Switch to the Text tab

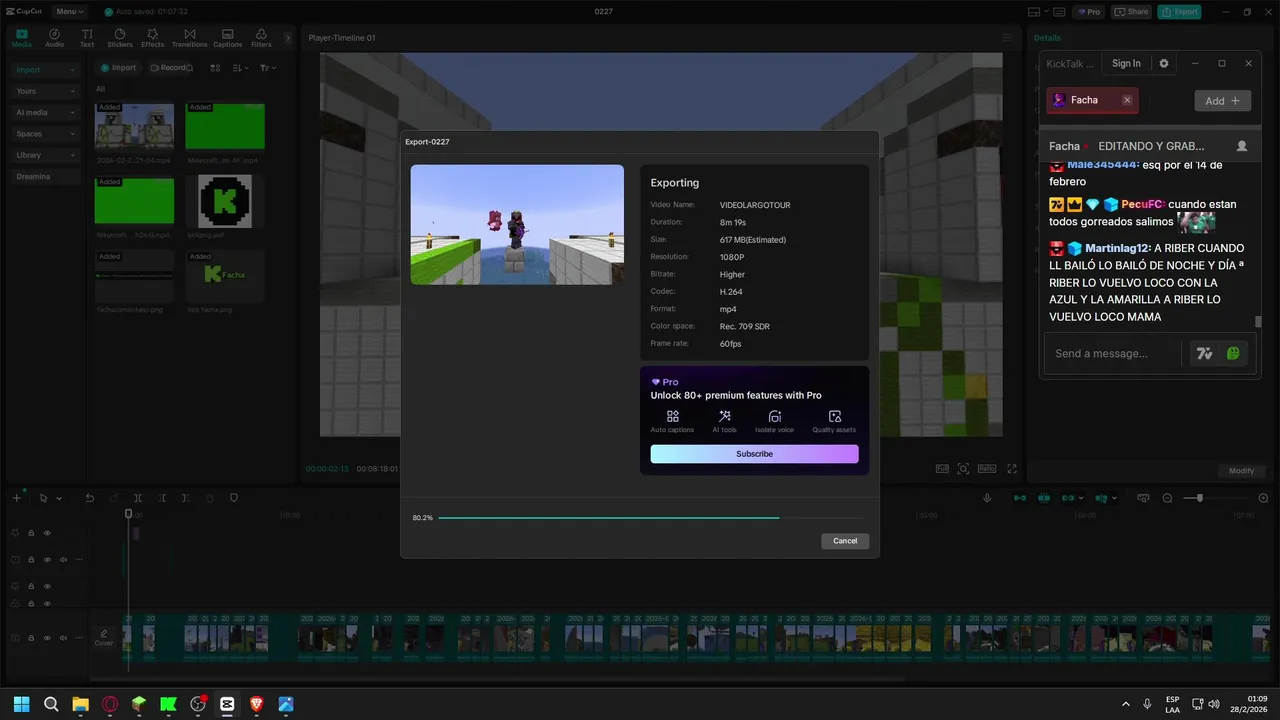(87, 38)
